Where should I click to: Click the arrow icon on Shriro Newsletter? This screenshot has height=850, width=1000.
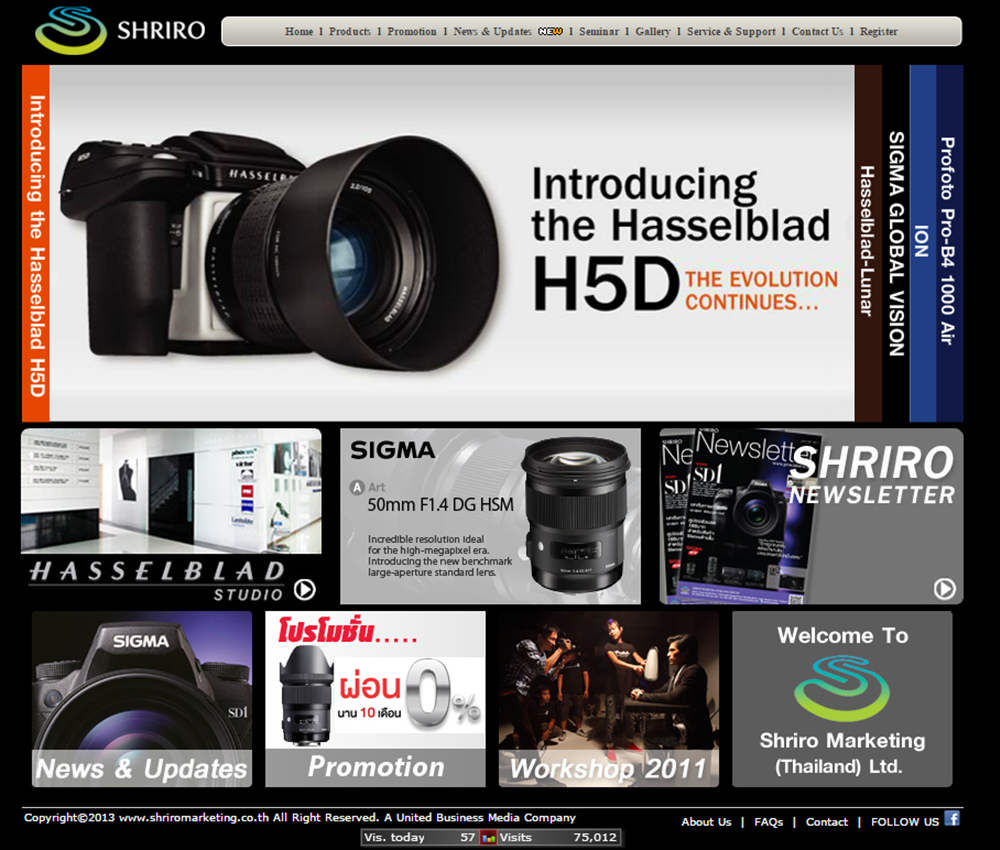pyautogui.click(x=944, y=589)
